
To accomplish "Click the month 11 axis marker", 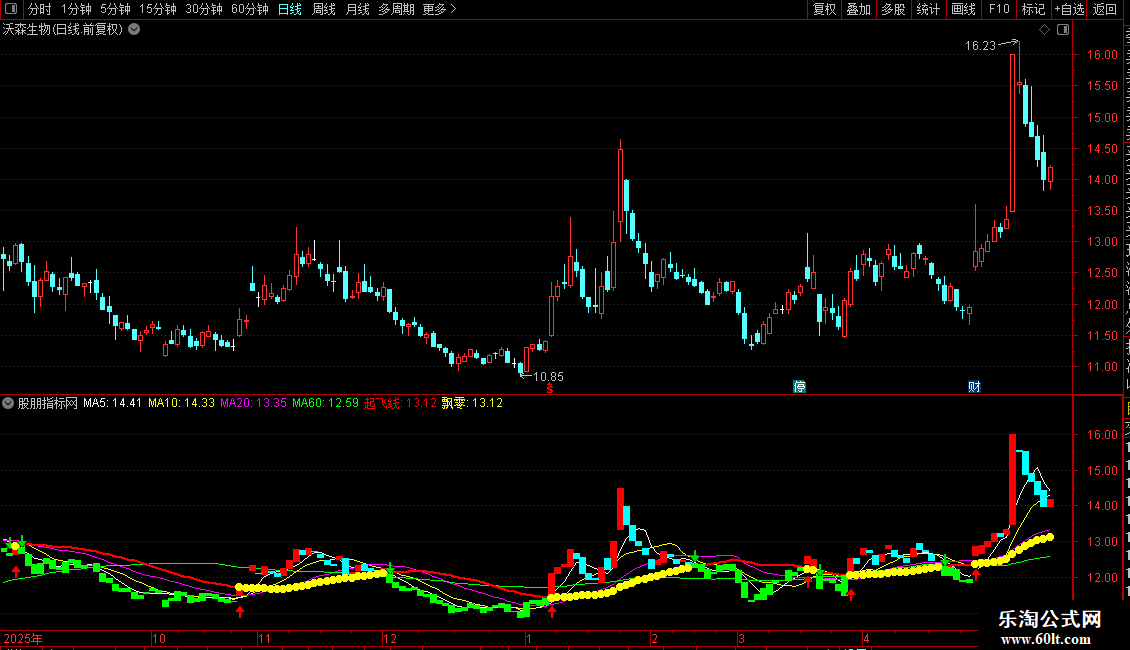I will click(x=264, y=638).
